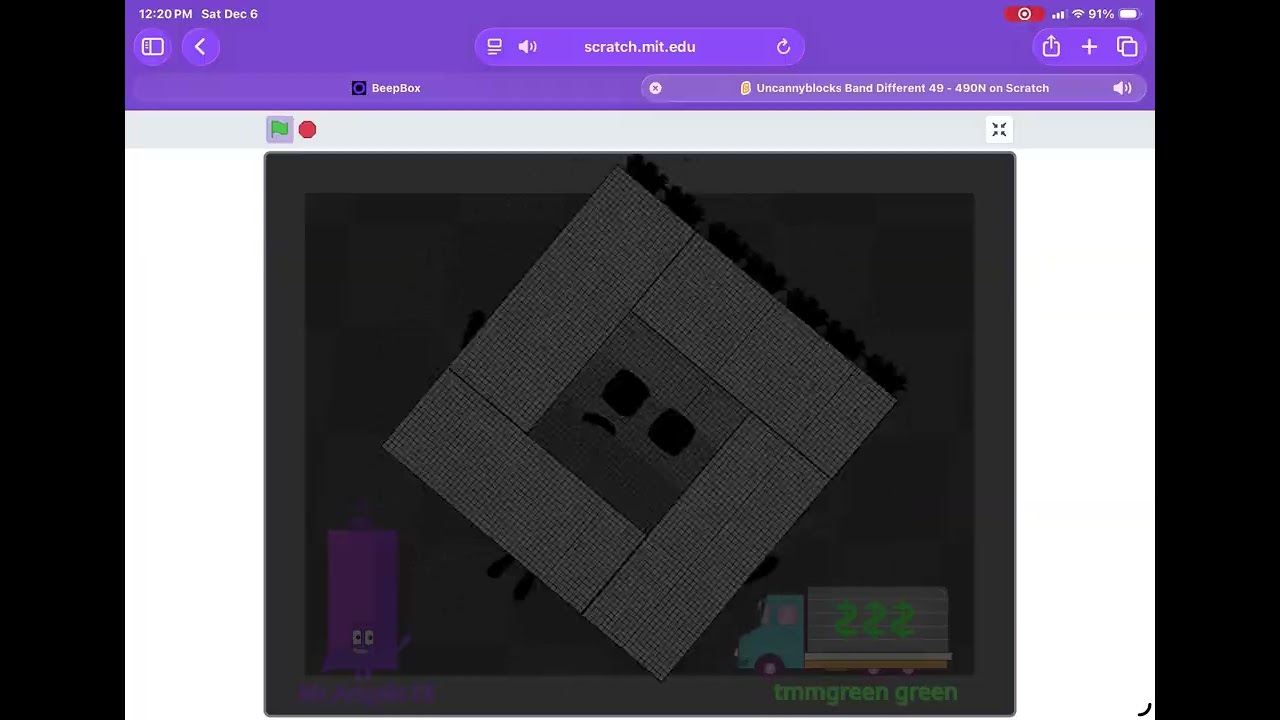Show the tab overview

[1127, 47]
